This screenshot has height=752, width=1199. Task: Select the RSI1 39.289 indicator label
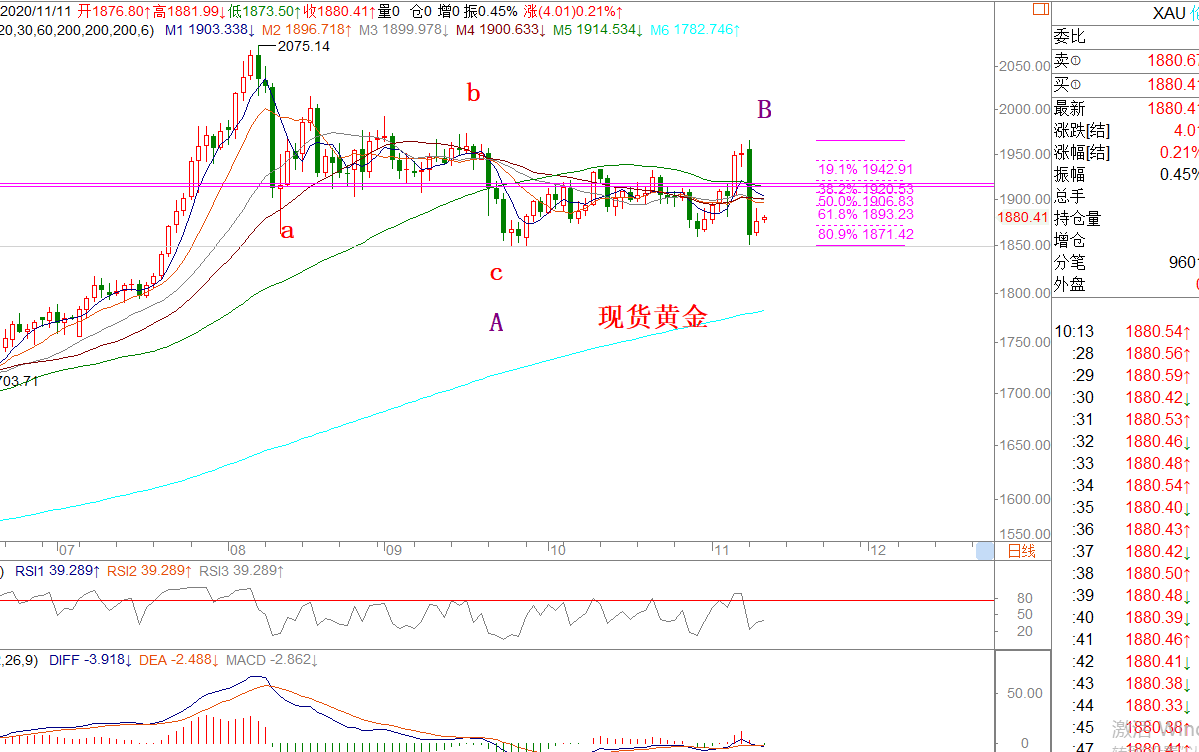[57, 571]
